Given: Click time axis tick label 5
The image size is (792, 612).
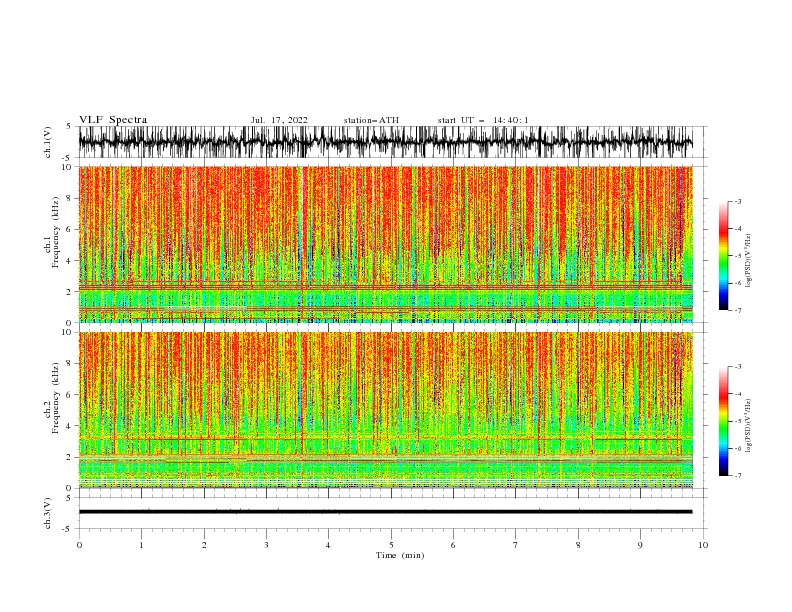Looking at the screenshot, I should pos(391,545).
